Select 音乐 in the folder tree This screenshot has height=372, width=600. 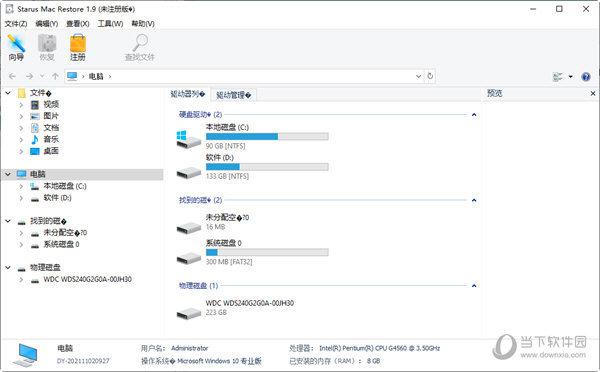[x=51, y=139]
